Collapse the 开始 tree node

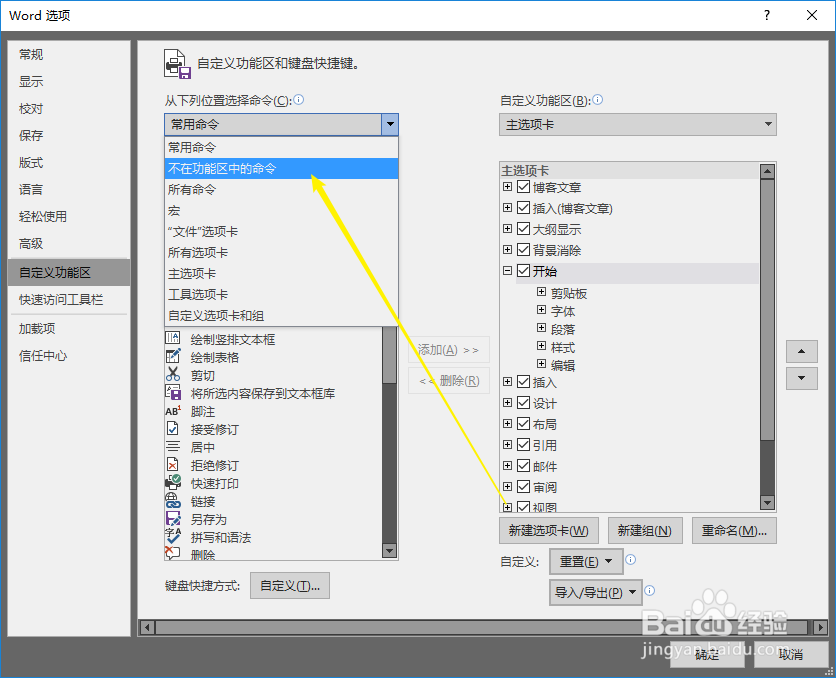point(508,271)
